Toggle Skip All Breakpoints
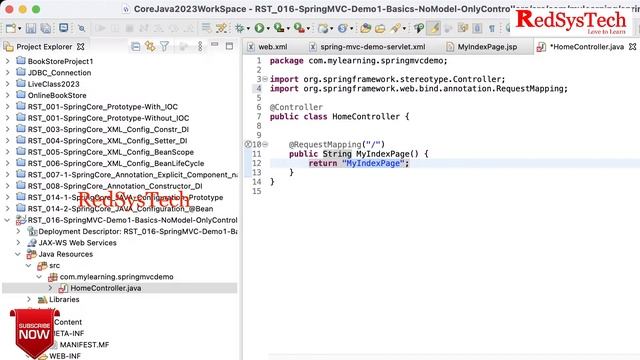The height and width of the screenshot is (360, 640). pyautogui.click(x=82, y=28)
